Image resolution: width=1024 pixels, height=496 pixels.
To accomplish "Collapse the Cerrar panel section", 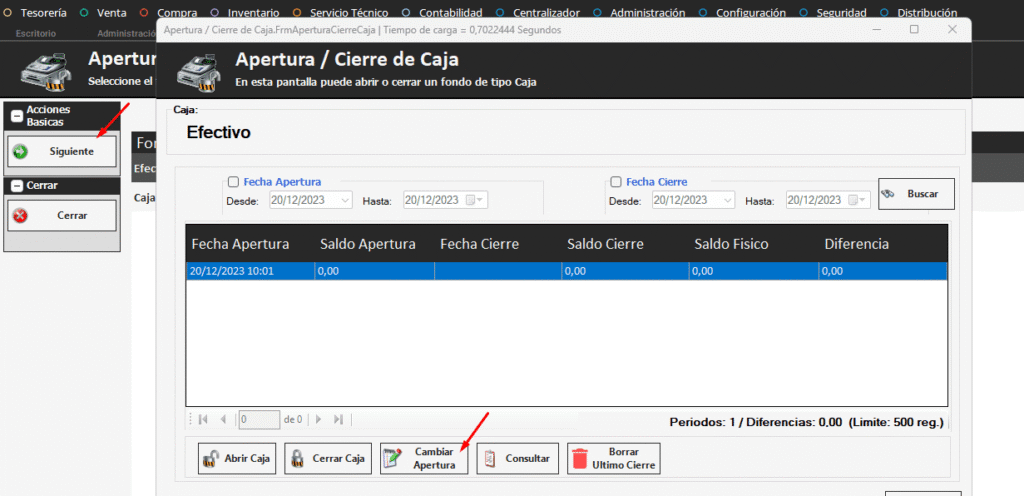I will tap(17, 186).
